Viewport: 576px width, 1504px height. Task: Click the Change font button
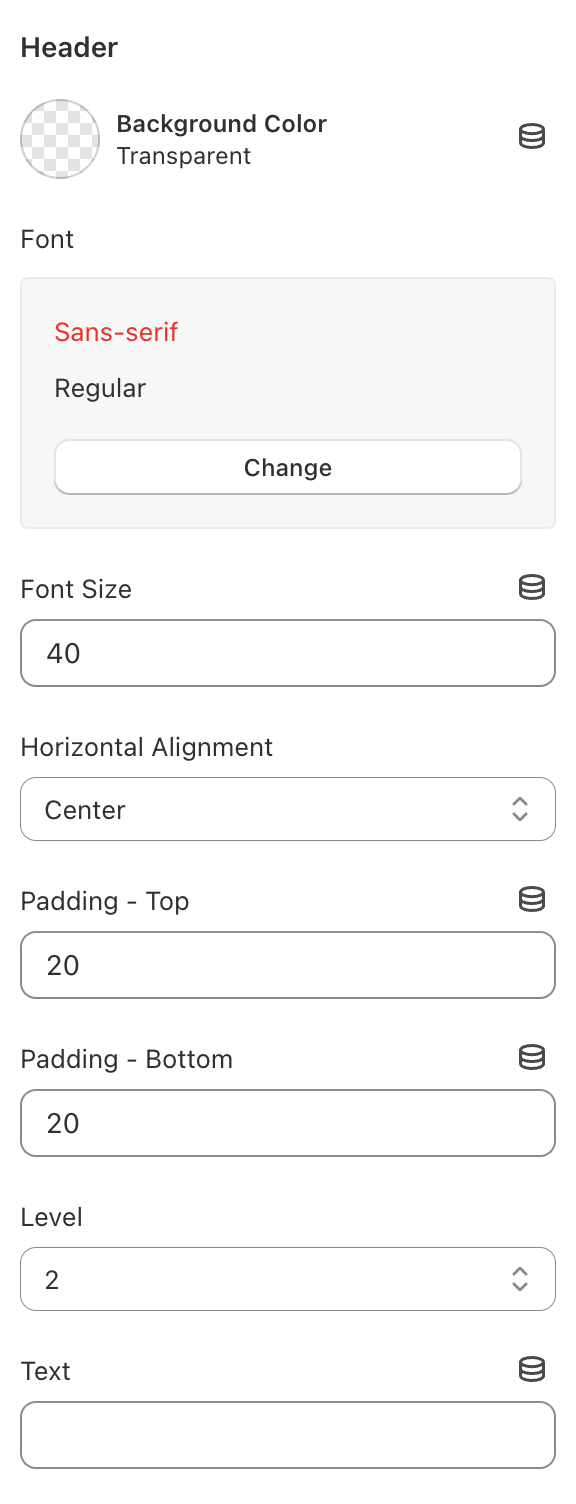pyautogui.click(x=288, y=467)
